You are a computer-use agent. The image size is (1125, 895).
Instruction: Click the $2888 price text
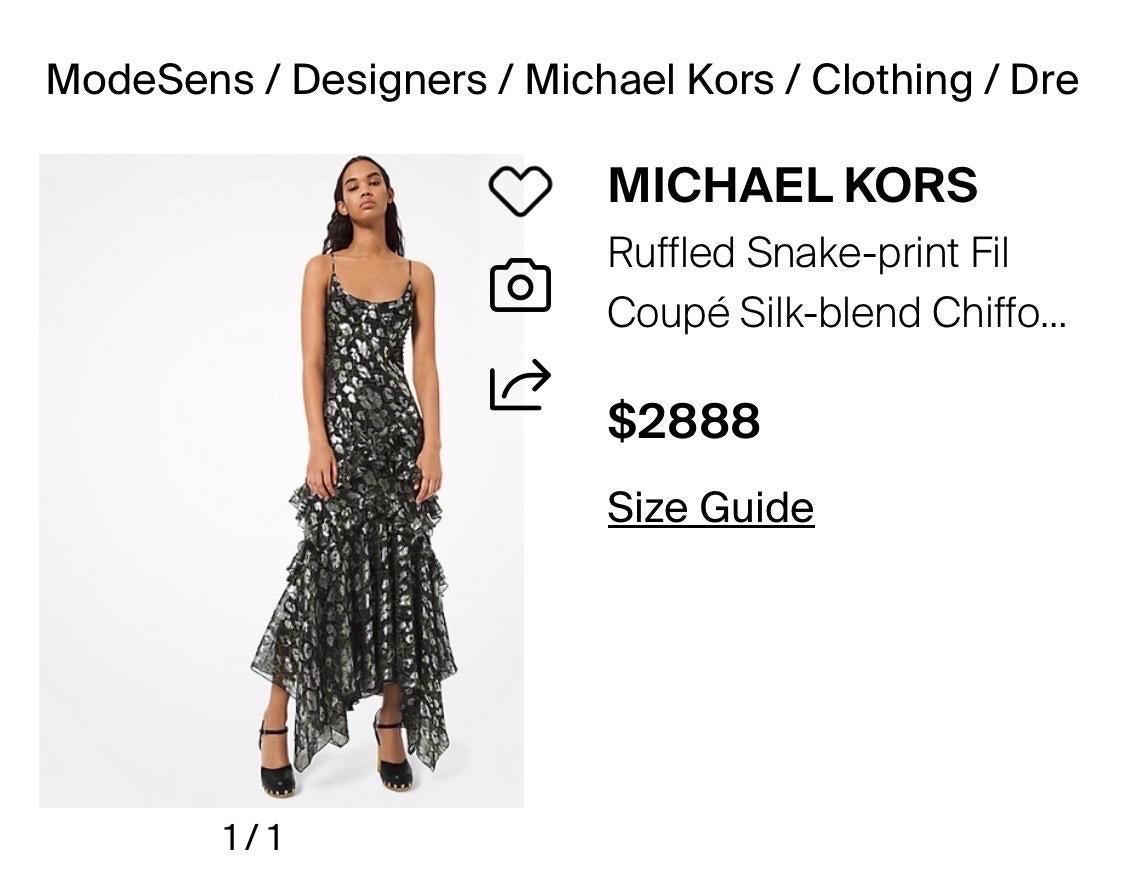(684, 420)
